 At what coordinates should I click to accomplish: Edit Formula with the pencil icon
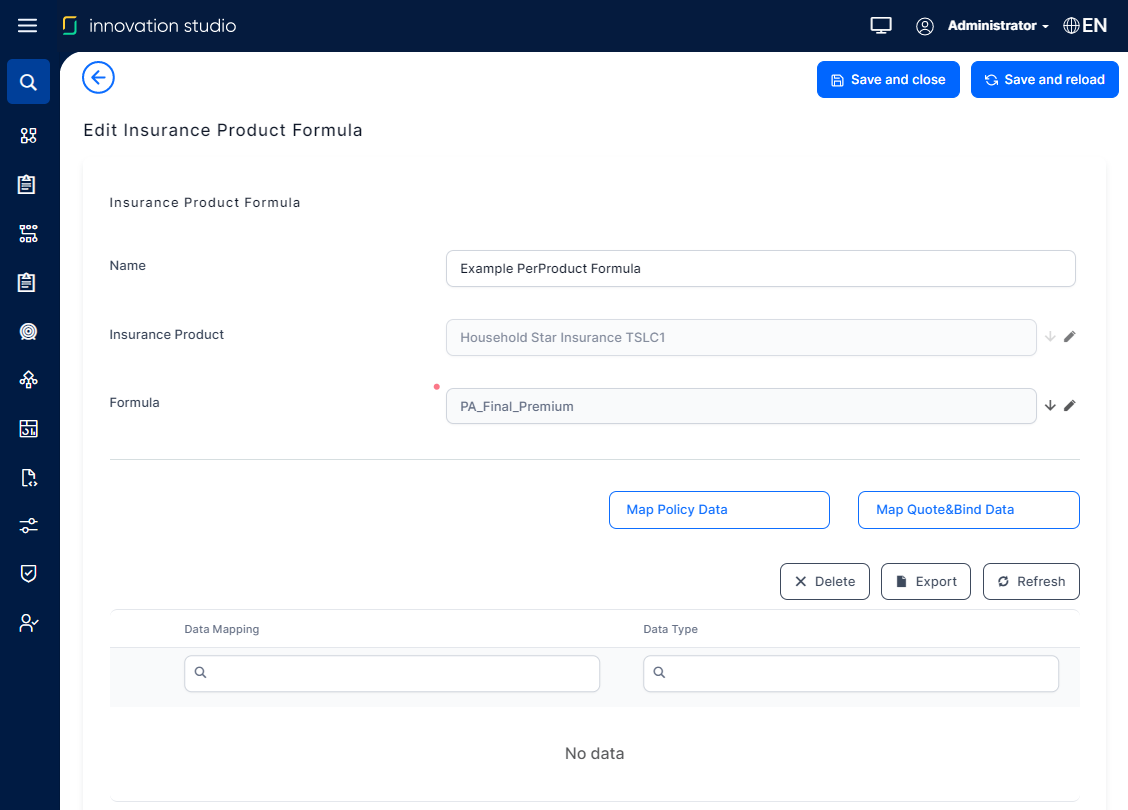[x=1069, y=406]
